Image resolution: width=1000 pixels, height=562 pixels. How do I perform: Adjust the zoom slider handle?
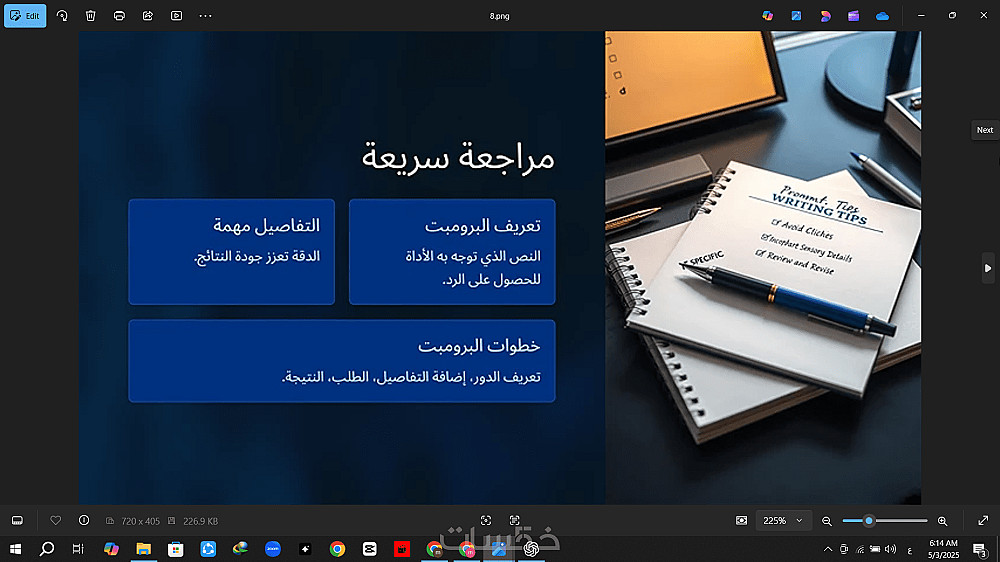coord(869,521)
